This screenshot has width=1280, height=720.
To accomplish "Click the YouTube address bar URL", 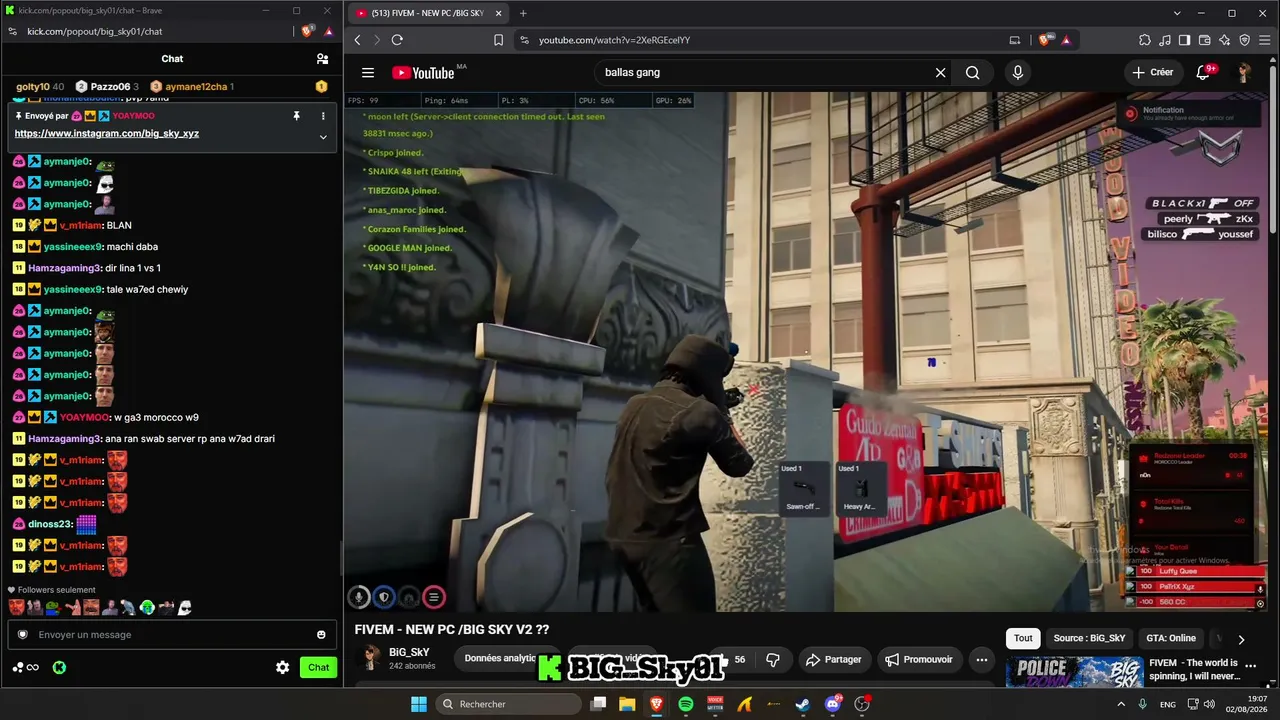I will point(614,40).
